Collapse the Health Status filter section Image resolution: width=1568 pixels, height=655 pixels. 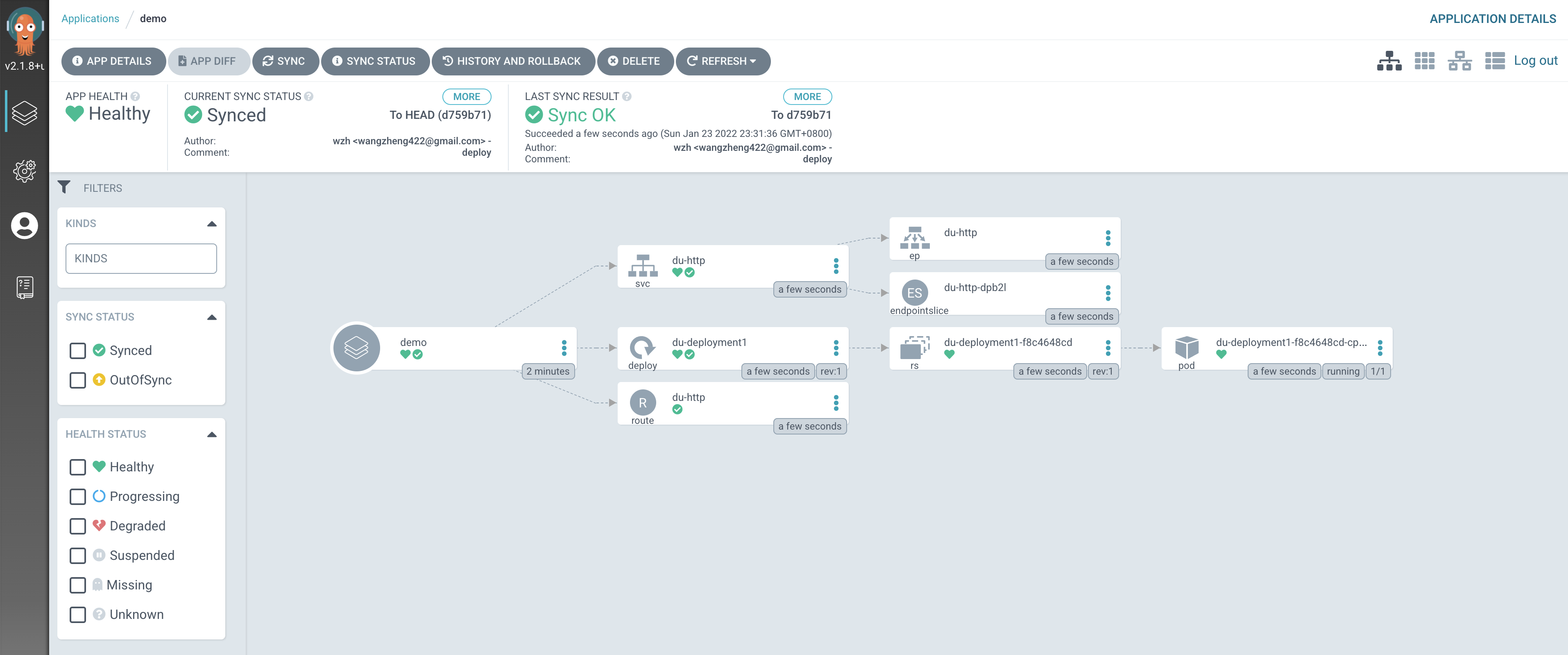[x=211, y=434]
